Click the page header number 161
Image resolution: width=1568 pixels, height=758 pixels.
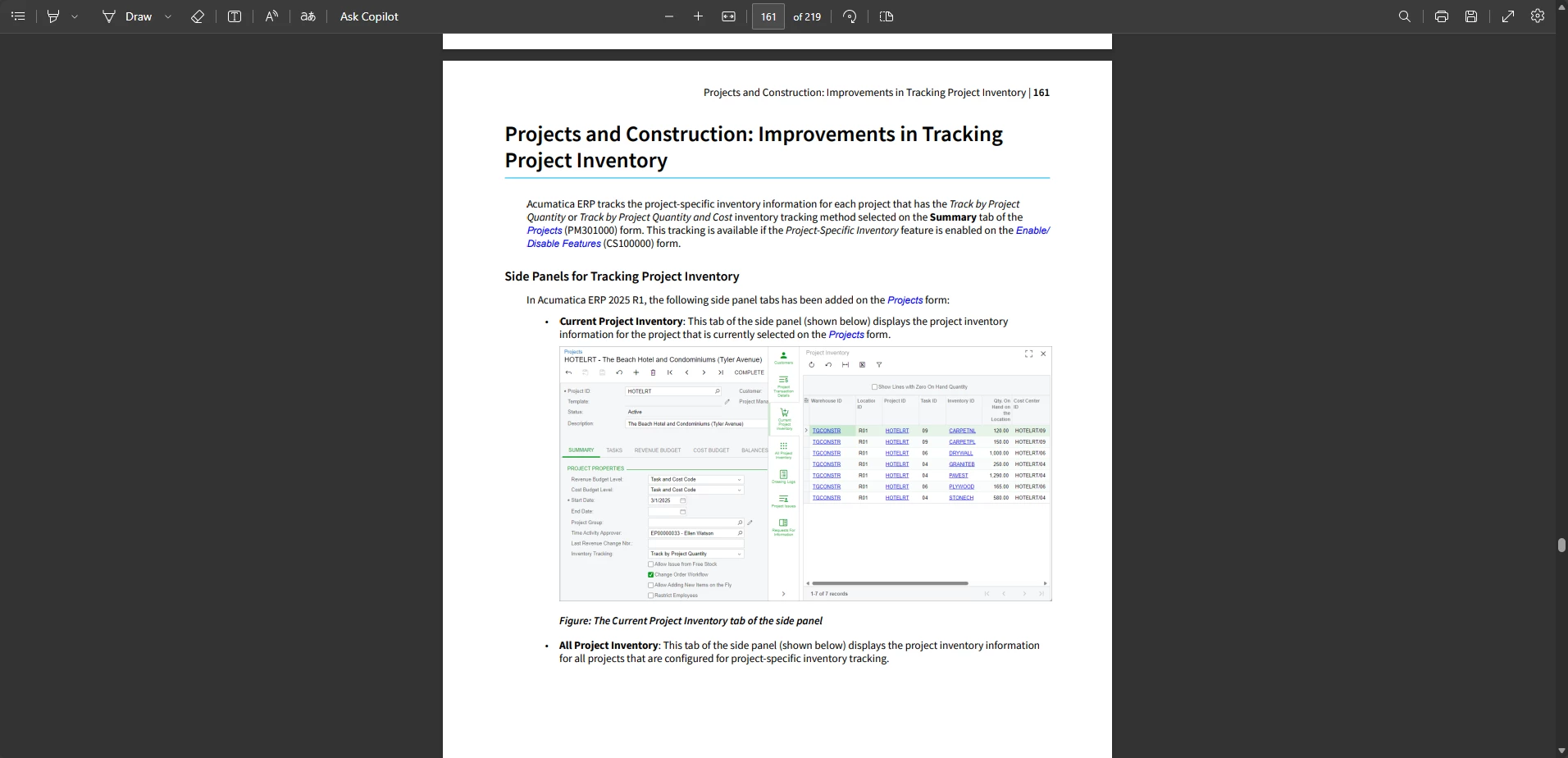click(1042, 93)
